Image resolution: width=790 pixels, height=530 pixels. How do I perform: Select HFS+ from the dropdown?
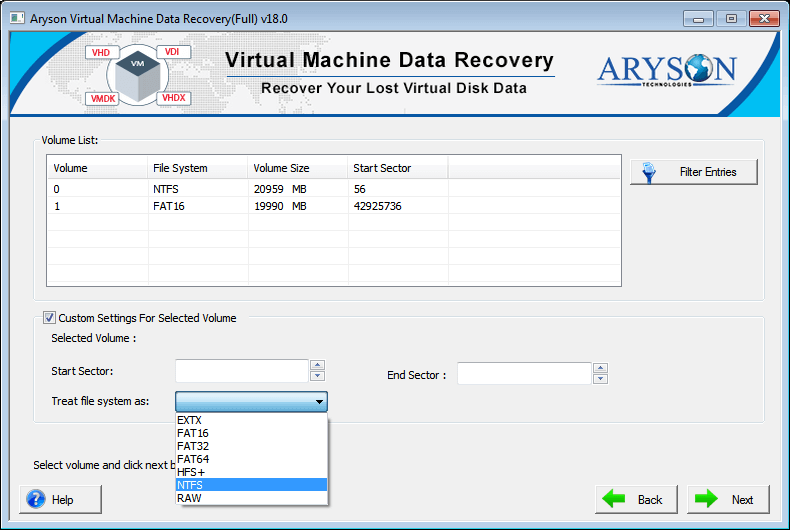tap(251, 472)
